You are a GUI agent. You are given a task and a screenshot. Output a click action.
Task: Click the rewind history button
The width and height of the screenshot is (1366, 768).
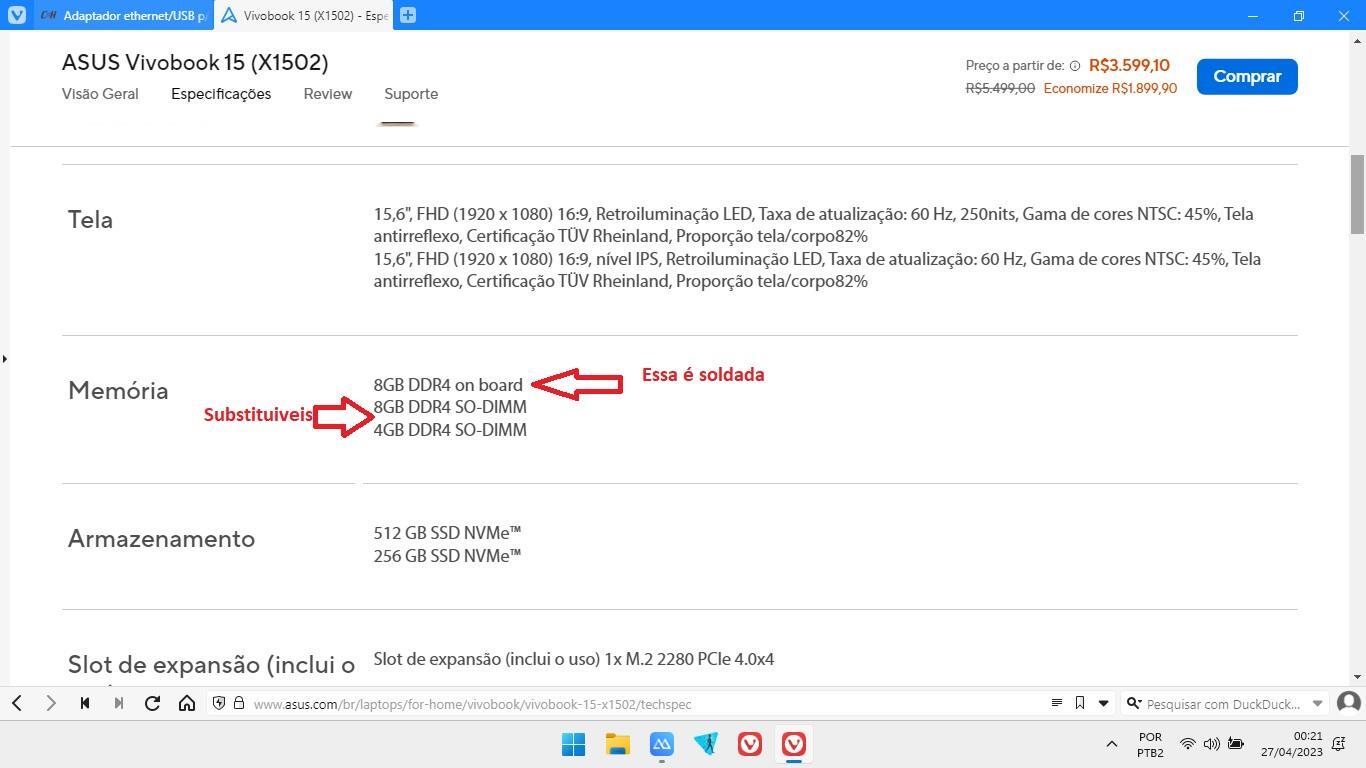[x=85, y=703]
